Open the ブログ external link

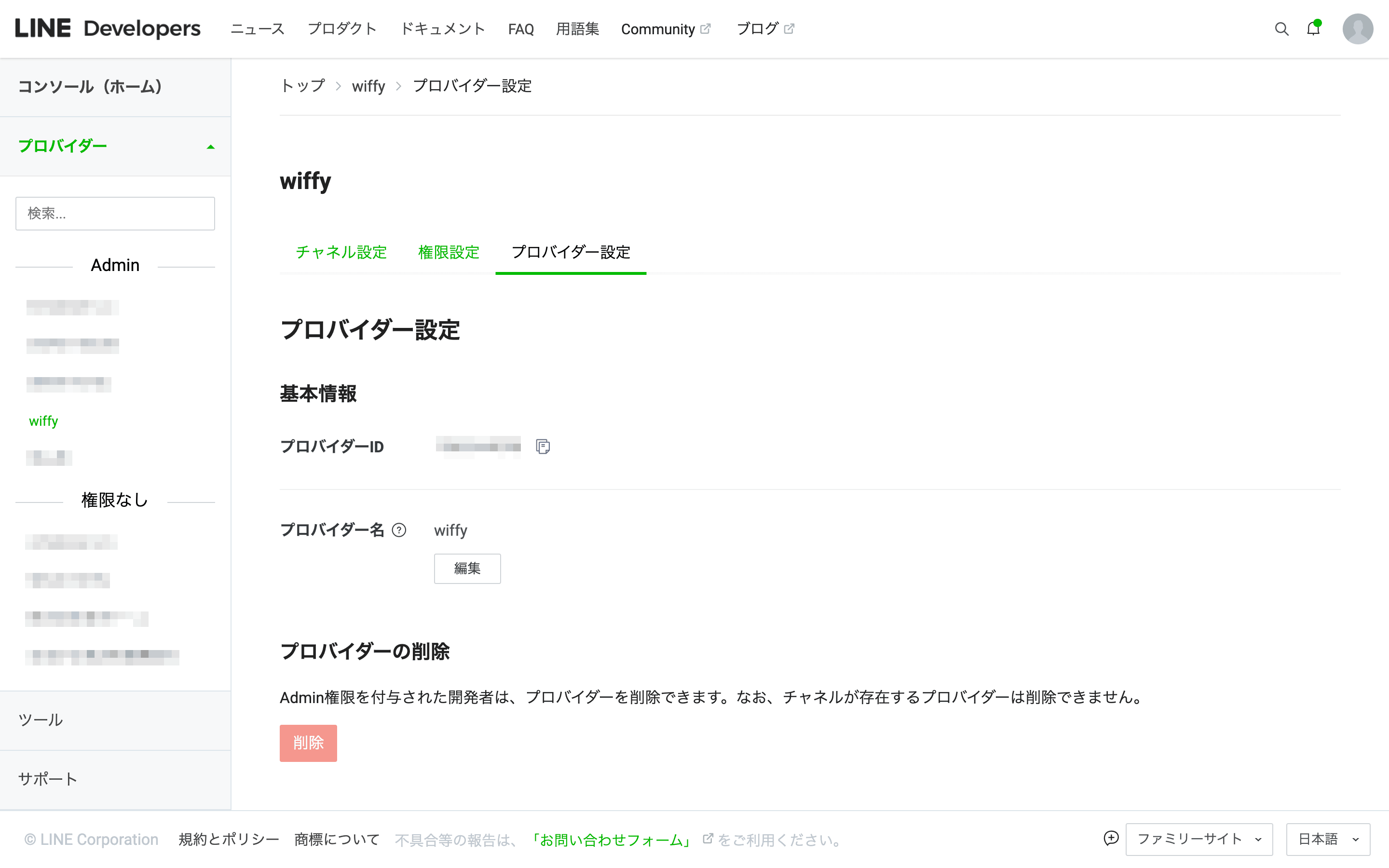pos(765,29)
